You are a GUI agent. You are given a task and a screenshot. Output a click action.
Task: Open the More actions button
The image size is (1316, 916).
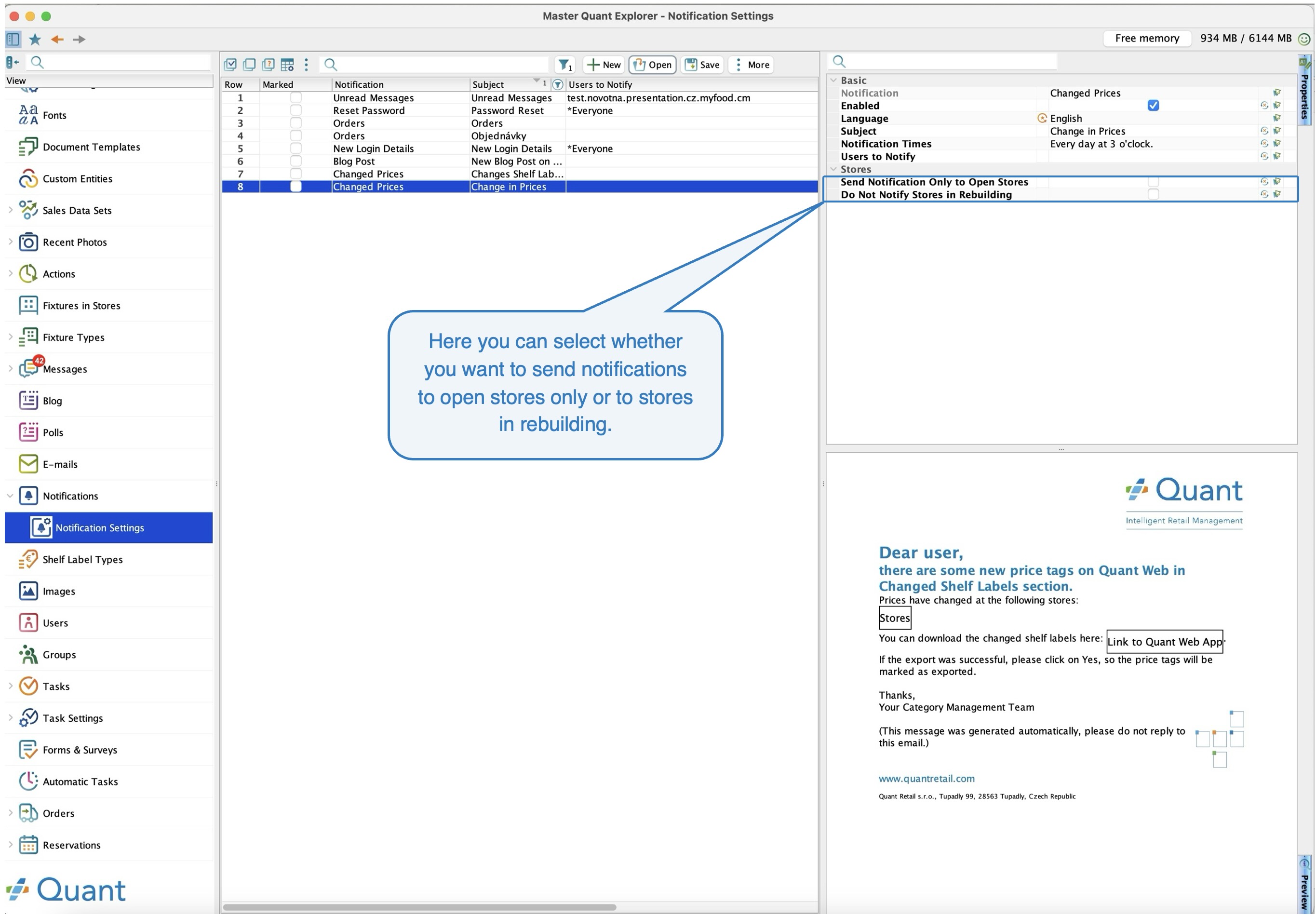[752, 65]
